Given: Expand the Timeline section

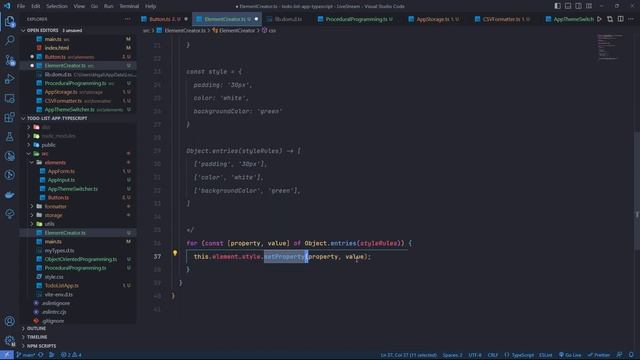Looking at the screenshot, I should [37, 337].
